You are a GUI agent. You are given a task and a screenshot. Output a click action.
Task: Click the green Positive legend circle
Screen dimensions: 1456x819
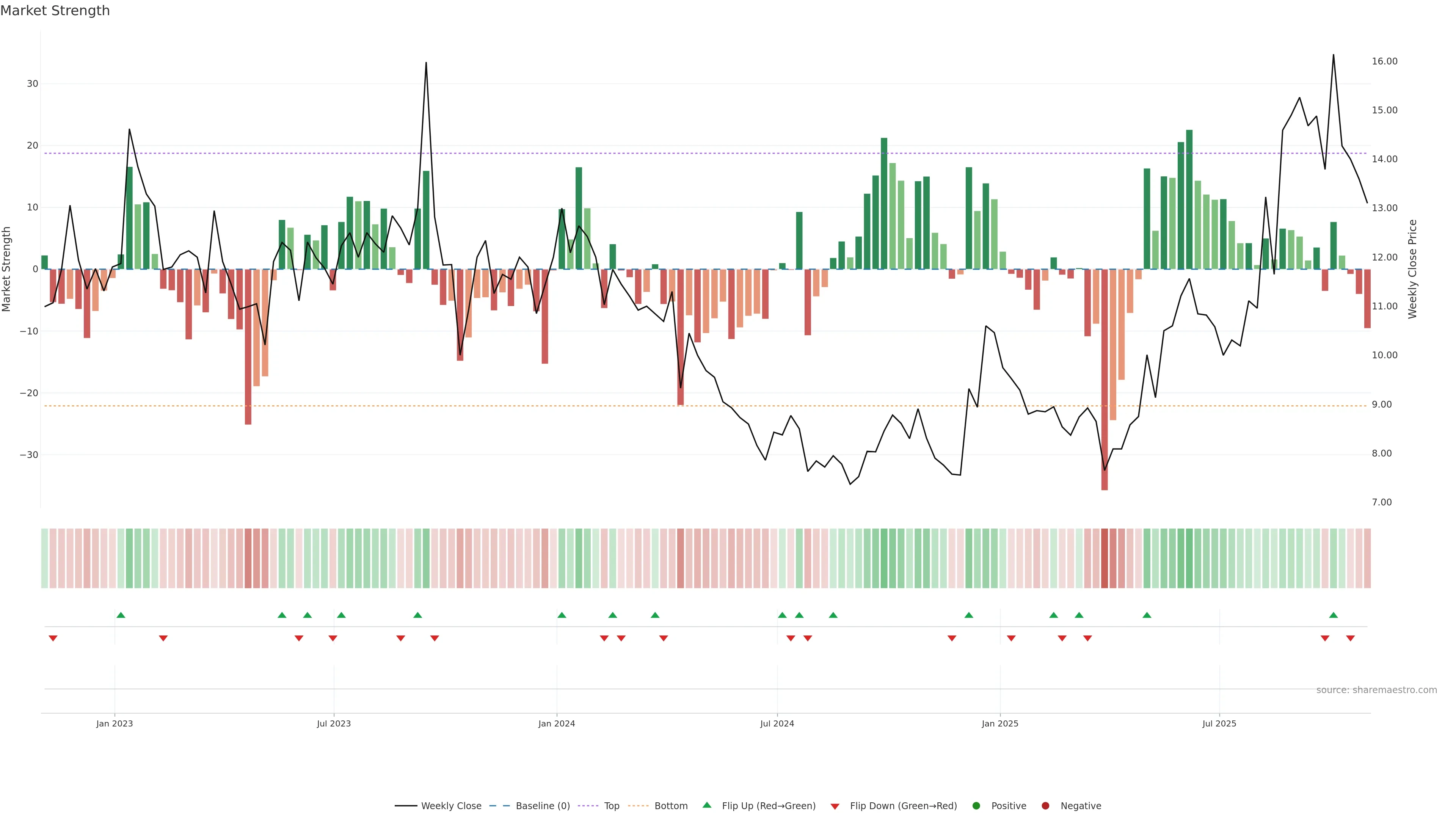tap(976, 806)
